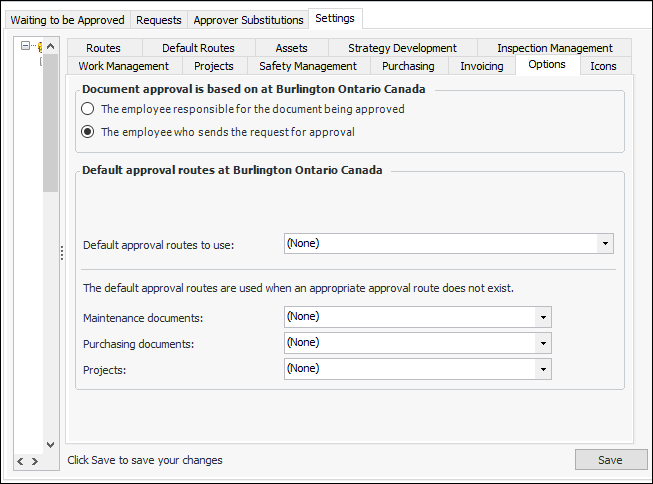Click the scroll right arrow below the tree

pyautogui.click(x=34, y=461)
